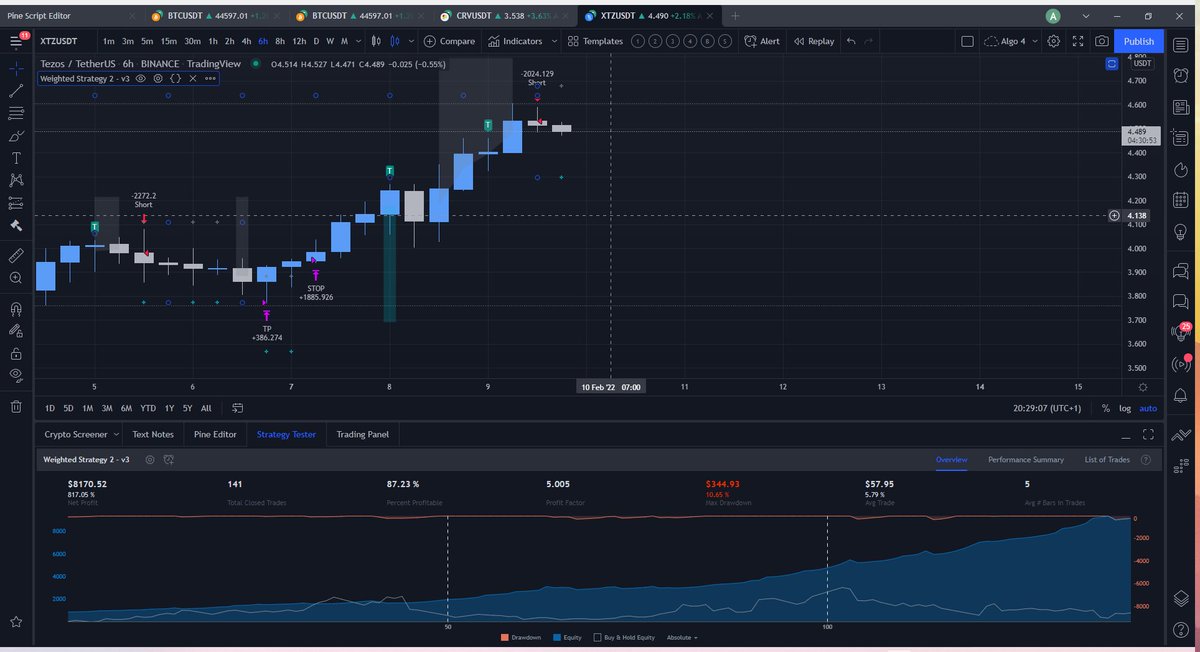Select the 1D date range
This screenshot has width=1200, height=652.
[x=50, y=408]
